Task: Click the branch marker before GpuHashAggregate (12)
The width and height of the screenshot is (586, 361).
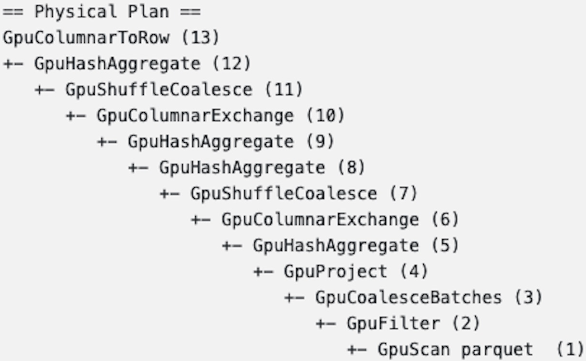Action: pyautogui.click(x=13, y=64)
